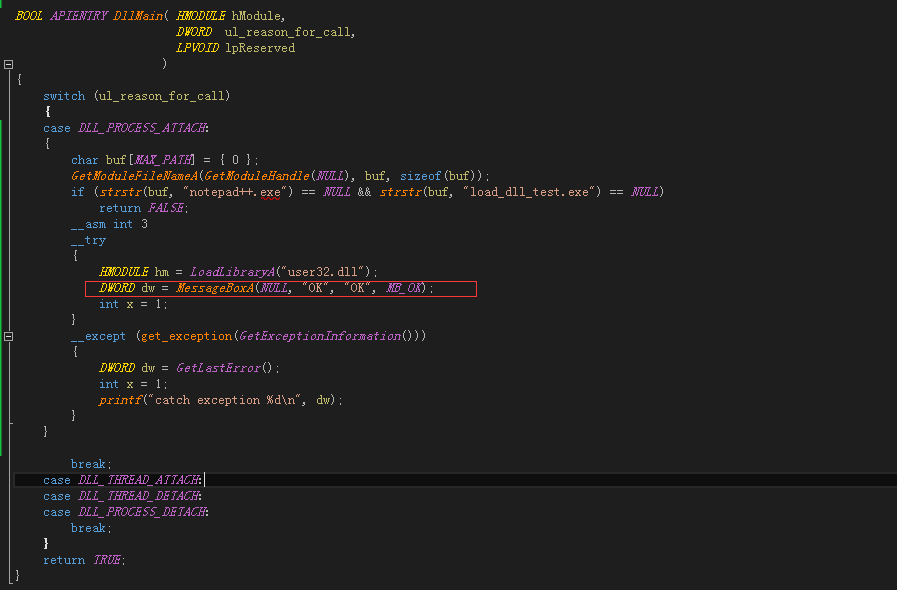Collapse the __except block fold marker
Screen dimensions: 897x590
[9, 336]
